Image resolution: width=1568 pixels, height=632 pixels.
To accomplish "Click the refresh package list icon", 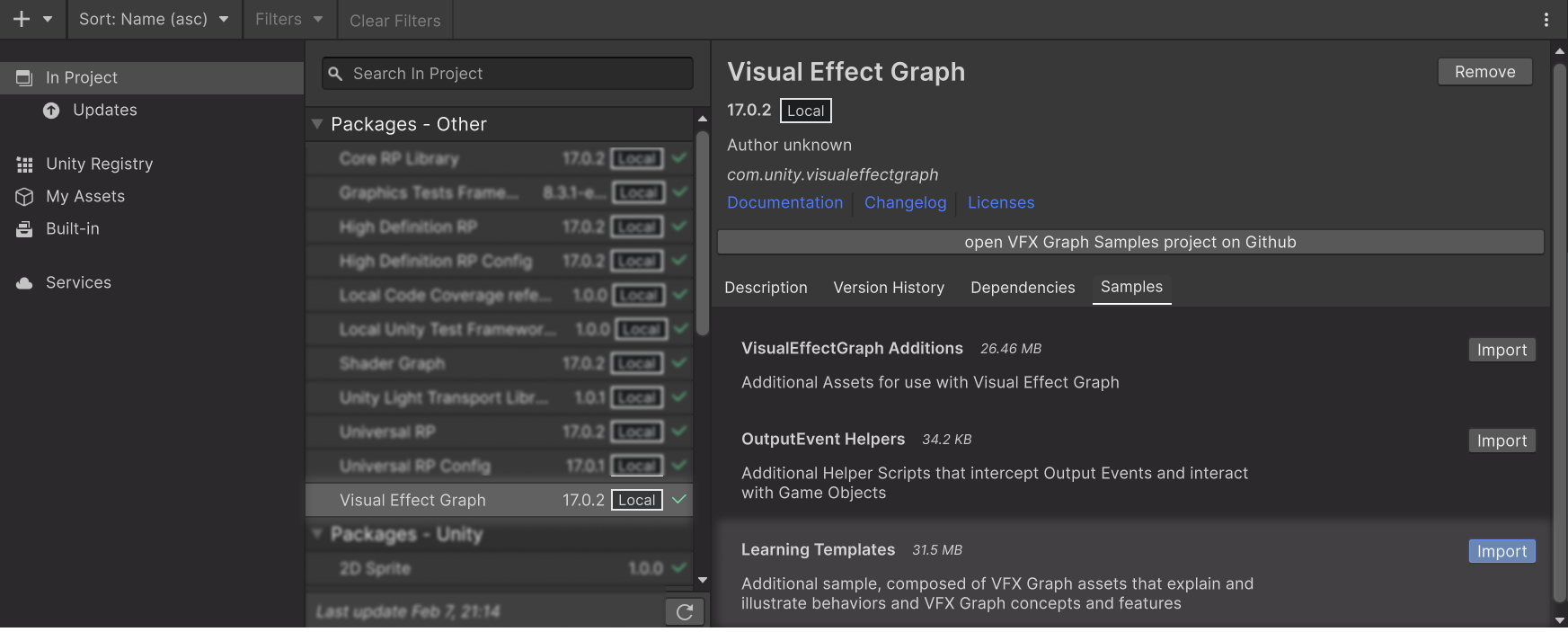I will tap(684, 612).
